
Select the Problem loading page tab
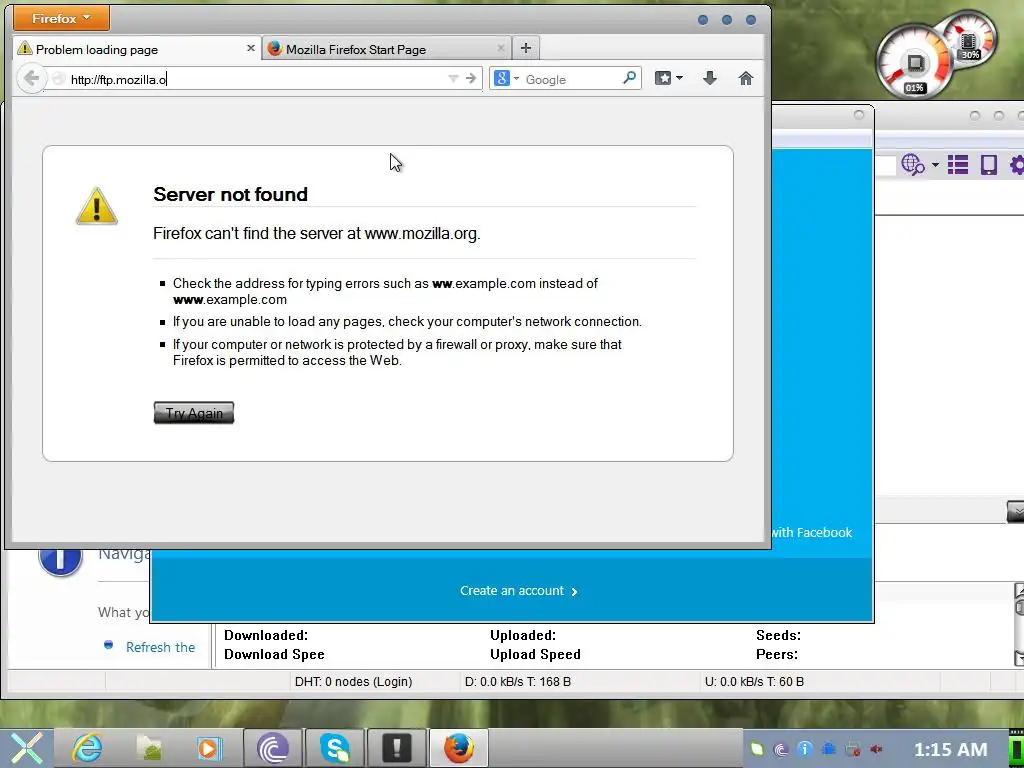(137, 49)
